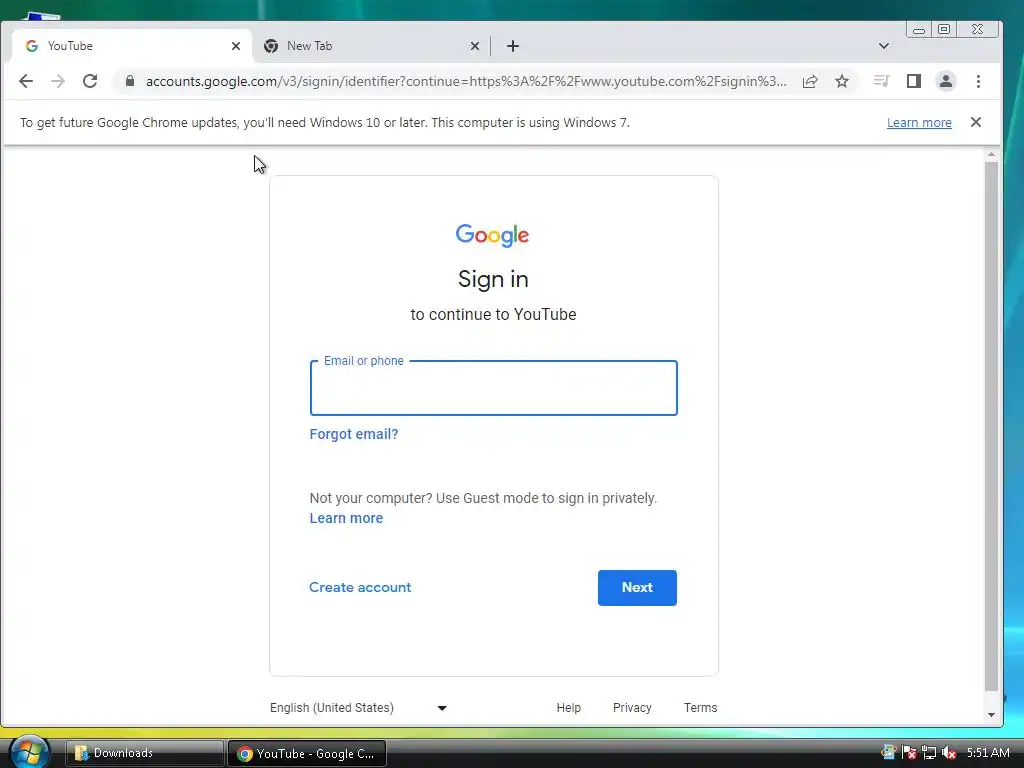The width and height of the screenshot is (1024, 768).
Task: Open the Action Center flag tray icon
Action: [908, 753]
